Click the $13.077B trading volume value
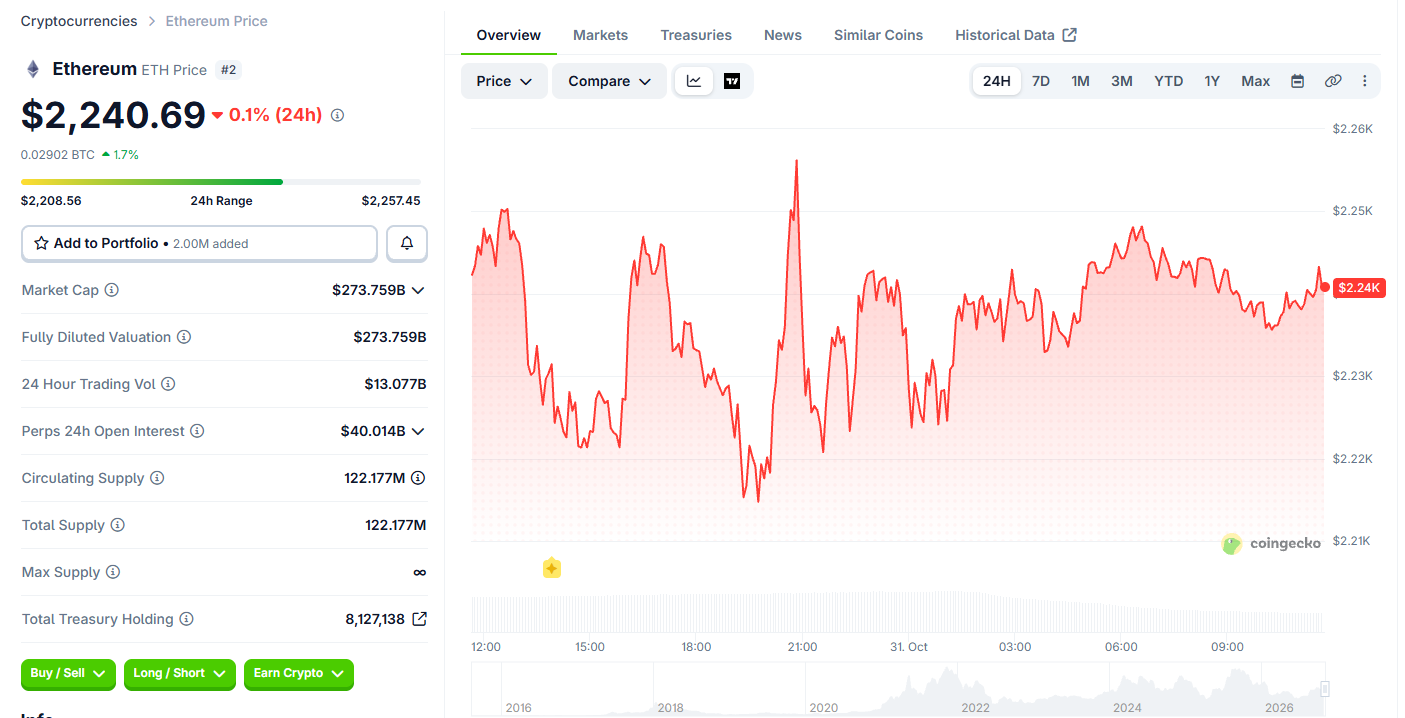The image size is (1405, 718). [396, 384]
